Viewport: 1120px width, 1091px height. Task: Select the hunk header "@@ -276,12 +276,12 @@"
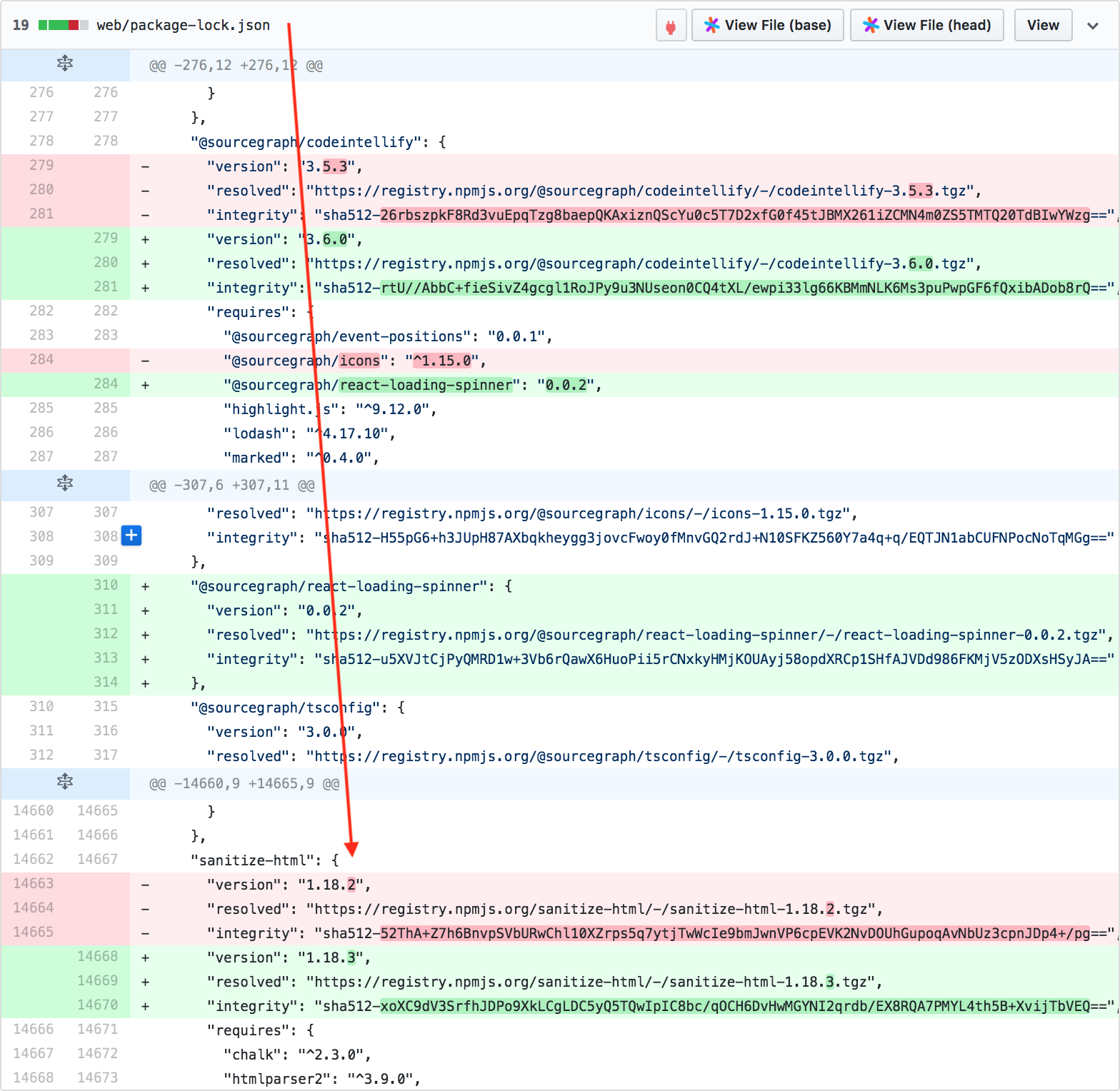tap(236, 66)
